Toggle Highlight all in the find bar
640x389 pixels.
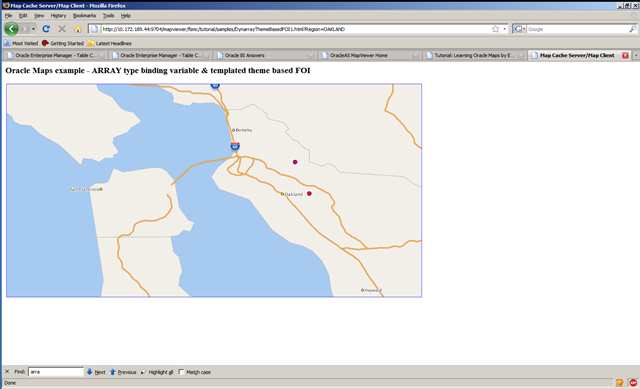(x=157, y=372)
